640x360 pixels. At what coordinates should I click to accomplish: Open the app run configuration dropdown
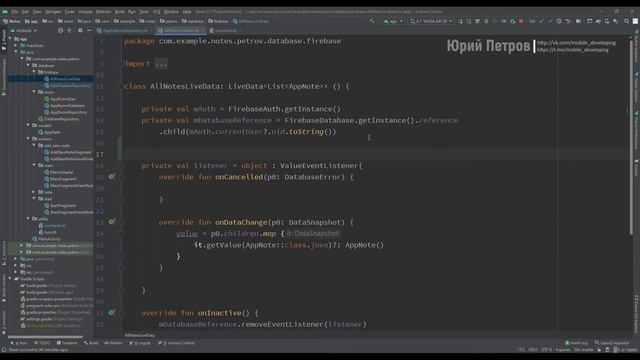pyautogui.click(x=393, y=21)
